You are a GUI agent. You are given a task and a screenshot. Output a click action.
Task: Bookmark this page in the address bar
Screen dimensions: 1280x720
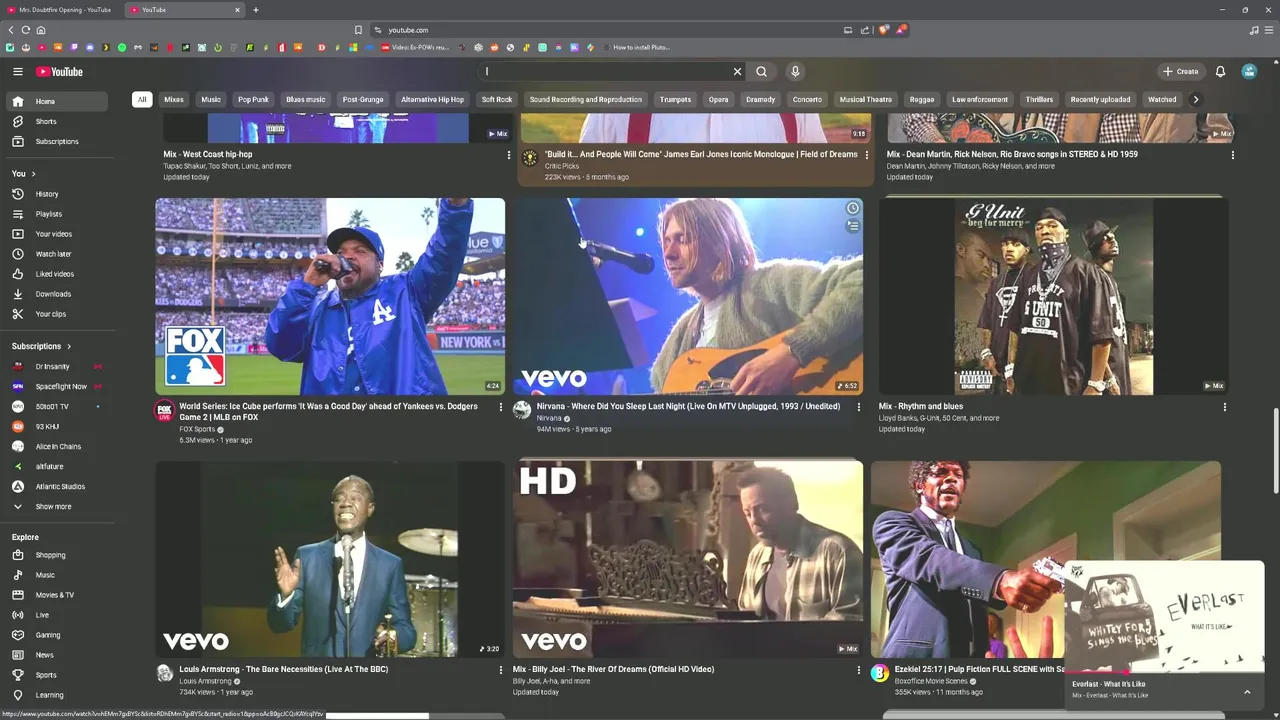coord(358,30)
